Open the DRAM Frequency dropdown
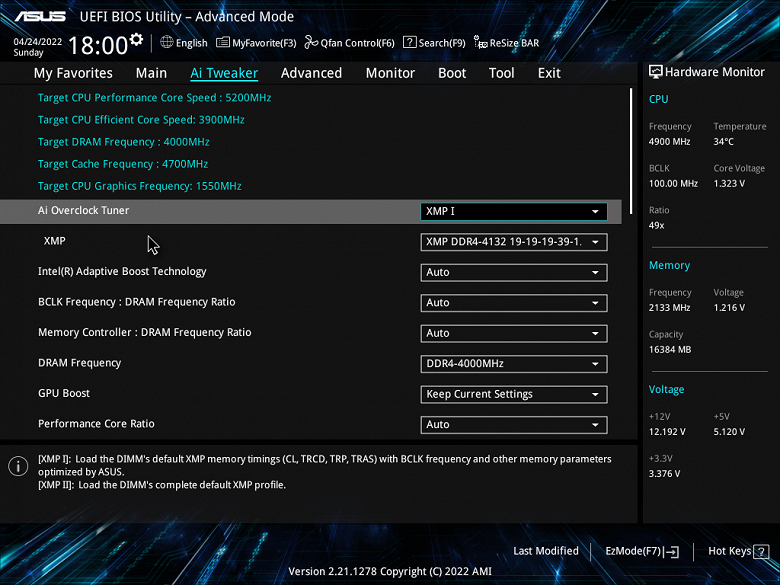The height and width of the screenshot is (585, 780). tap(514, 364)
